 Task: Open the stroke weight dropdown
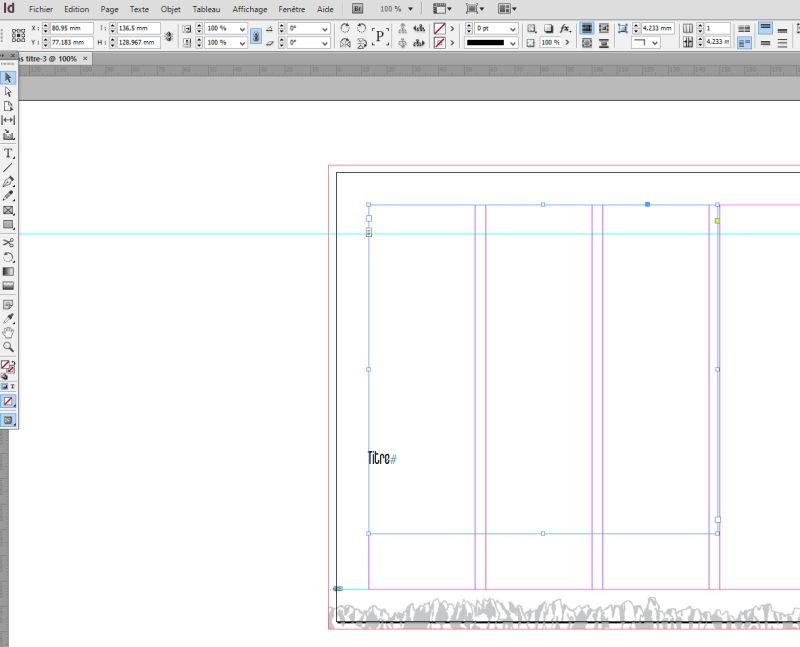pyautogui.click(x=511, y=29)
